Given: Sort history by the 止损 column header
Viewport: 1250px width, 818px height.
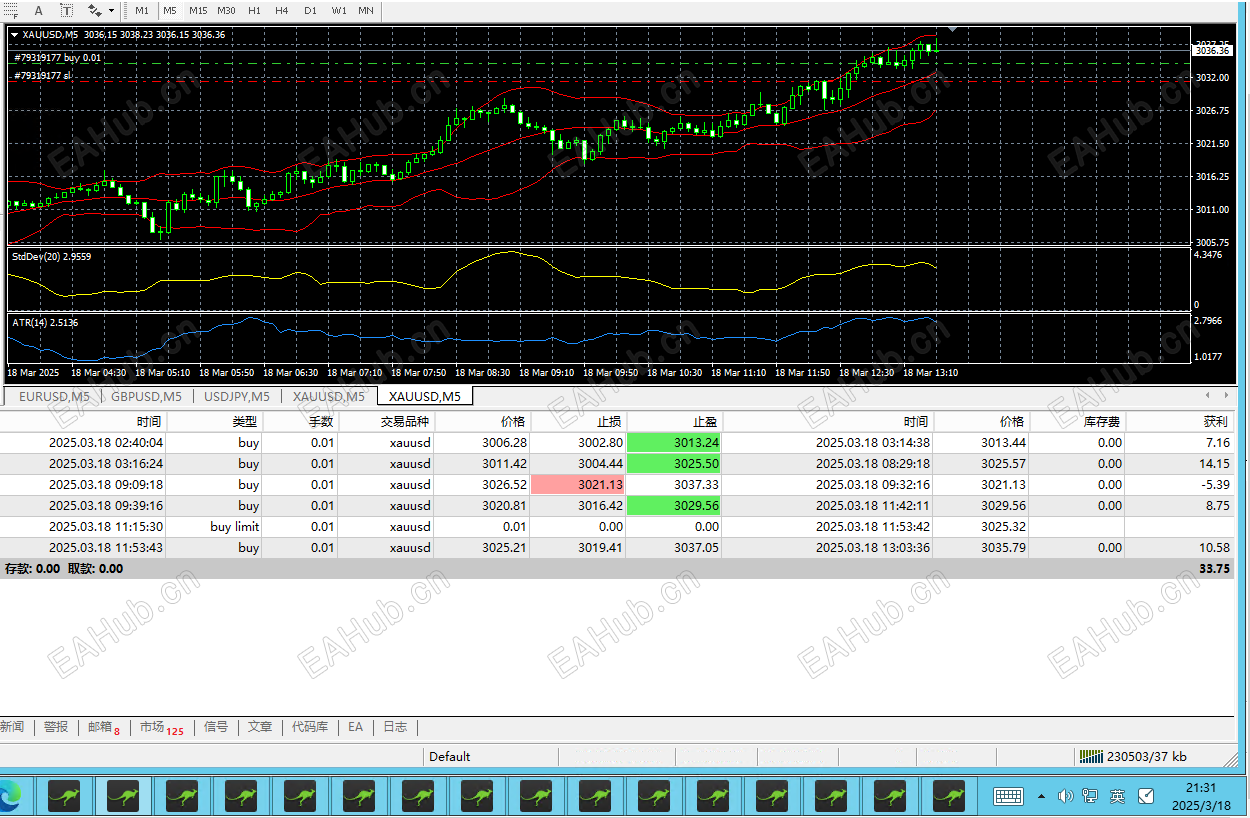Looking at the screenshot, I should (579, 422).
